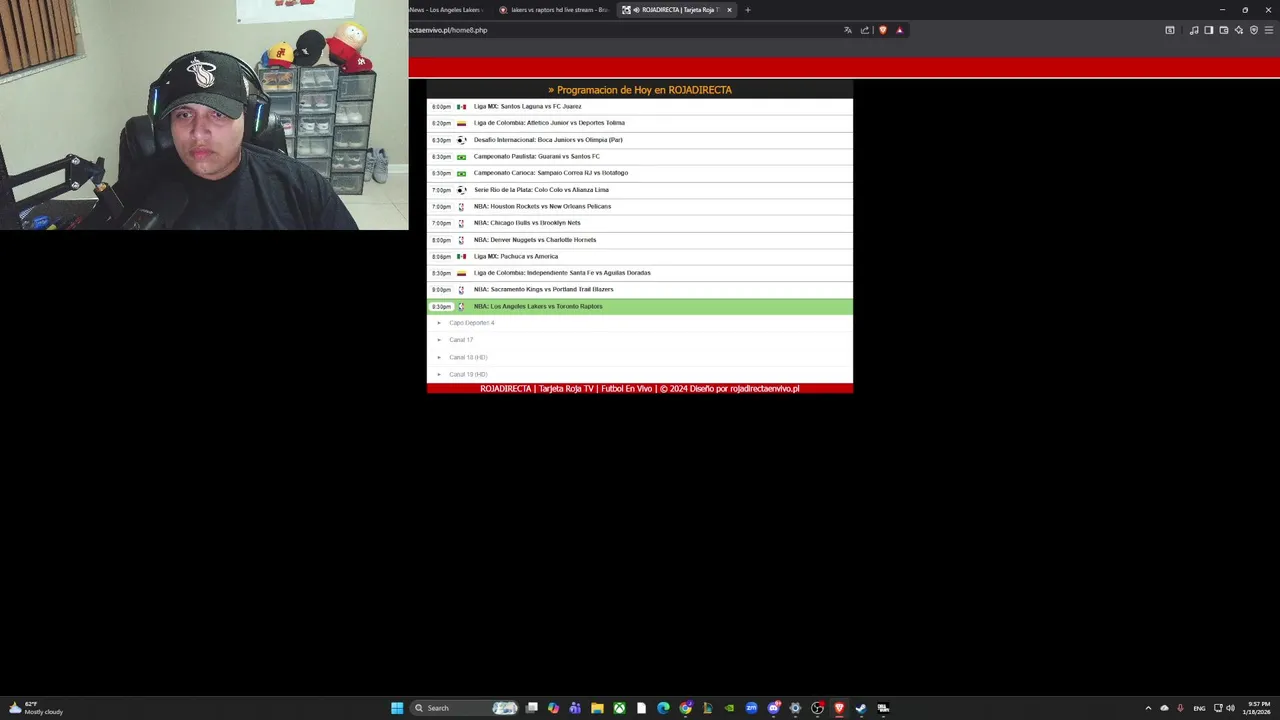Viewport: 1280px width, 720px height.
Task: Click the page translate icon in address bar
Action: (x=848, y=30)
